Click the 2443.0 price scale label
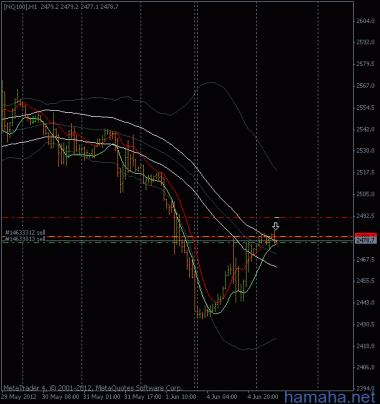380x404 pixels. [365, 302]
